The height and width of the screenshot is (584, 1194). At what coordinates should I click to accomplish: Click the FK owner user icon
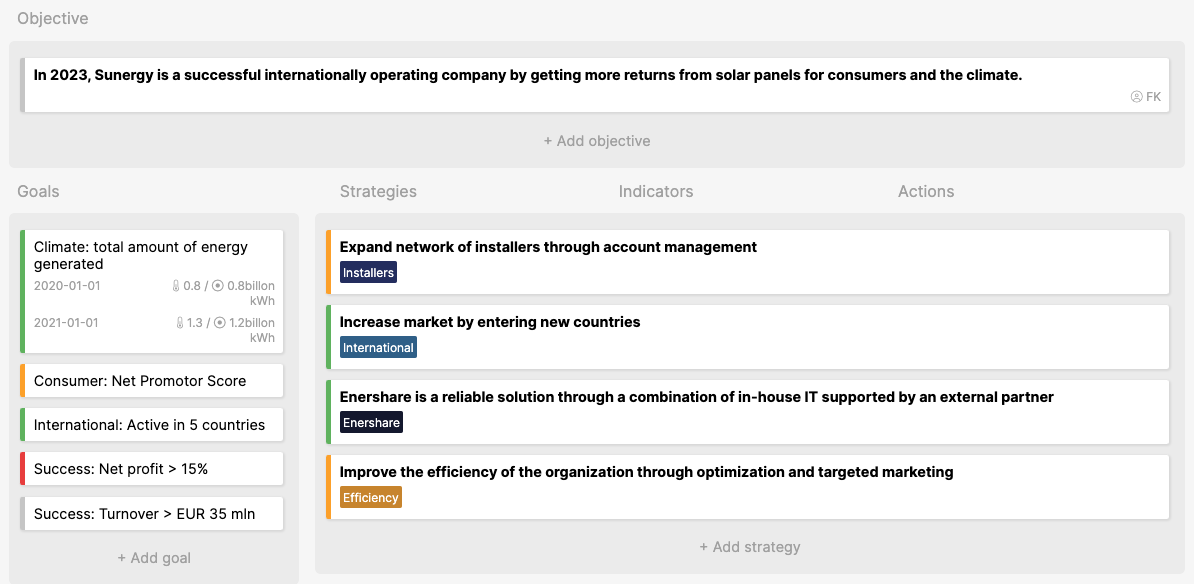click(1137, 97)
